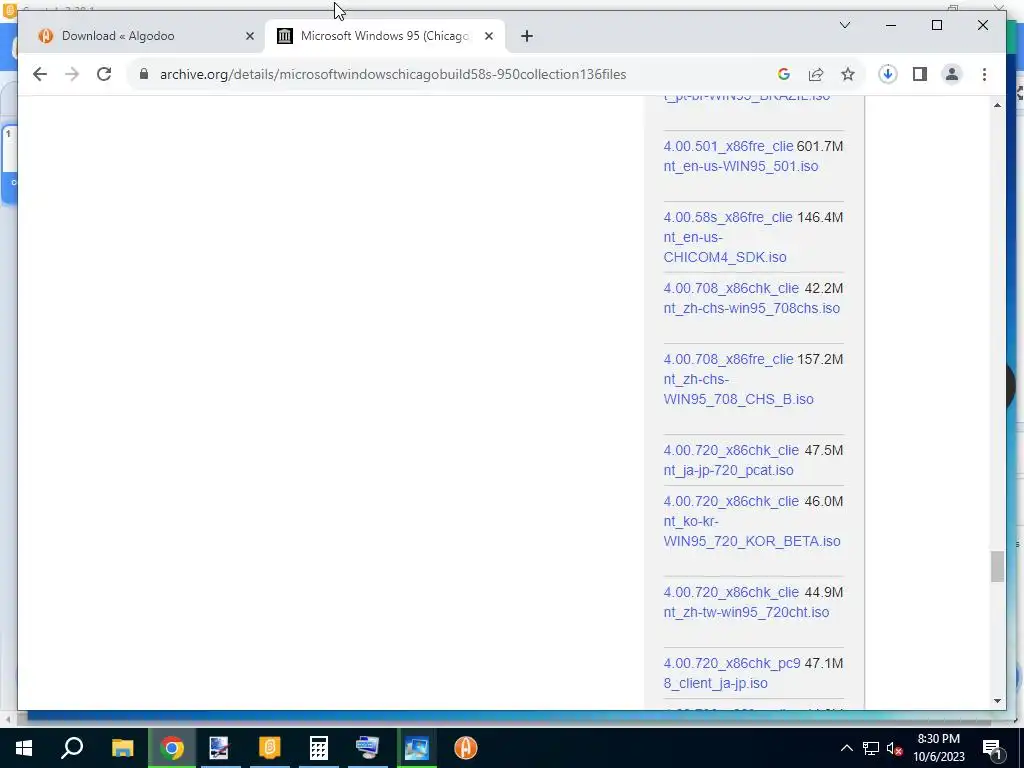Open the picture-icon app in the taskbar
1024x768 pixels.
417,748
